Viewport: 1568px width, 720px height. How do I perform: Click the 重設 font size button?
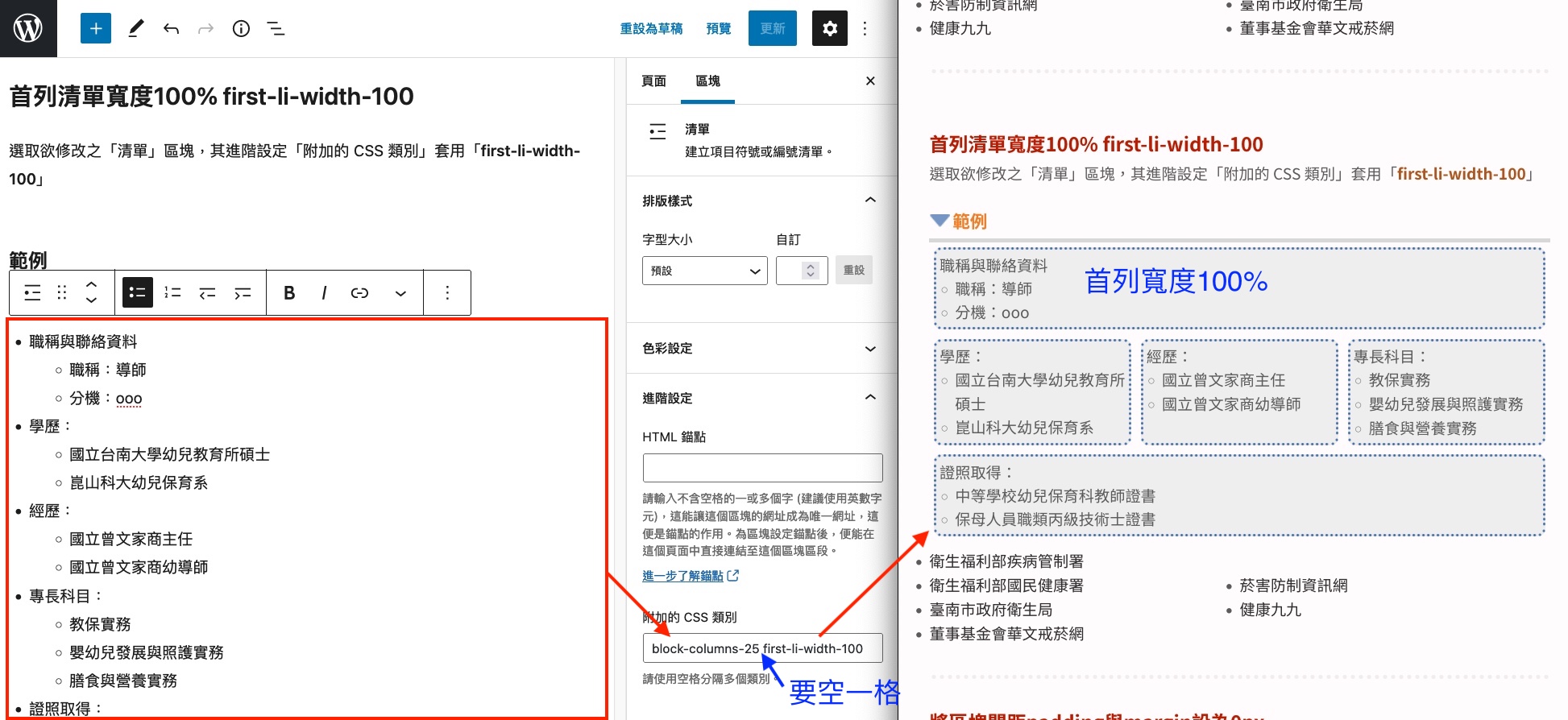(x=854, y=271)
